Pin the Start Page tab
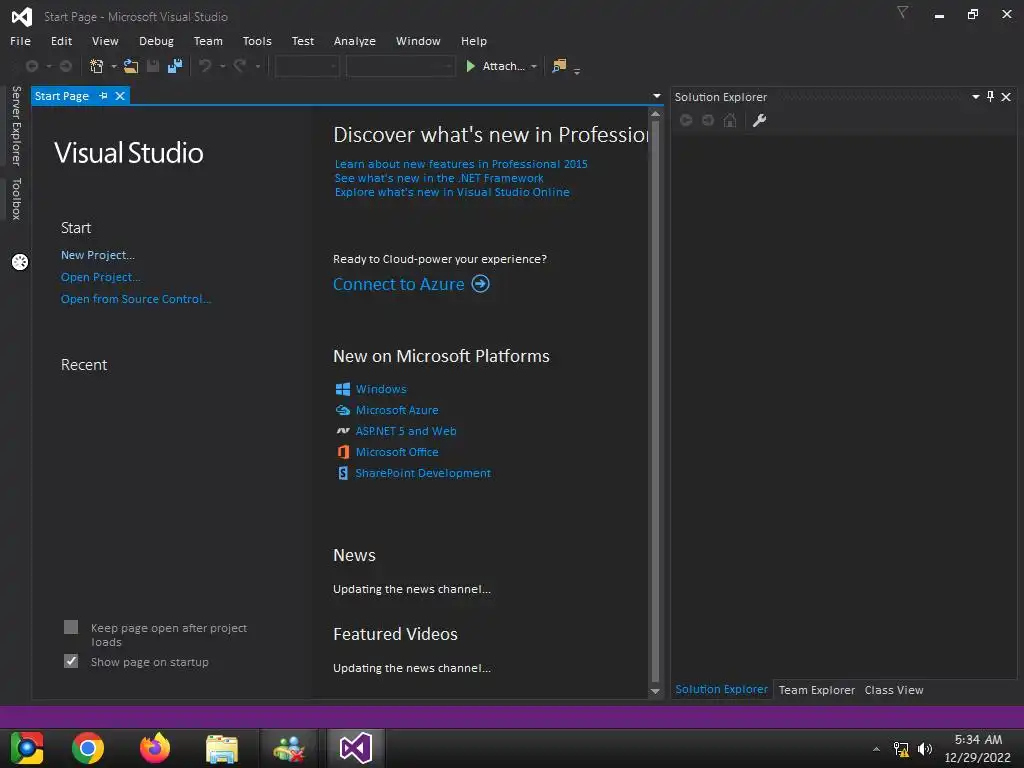Screen dimensions: 1024x768 pos(103,96)
